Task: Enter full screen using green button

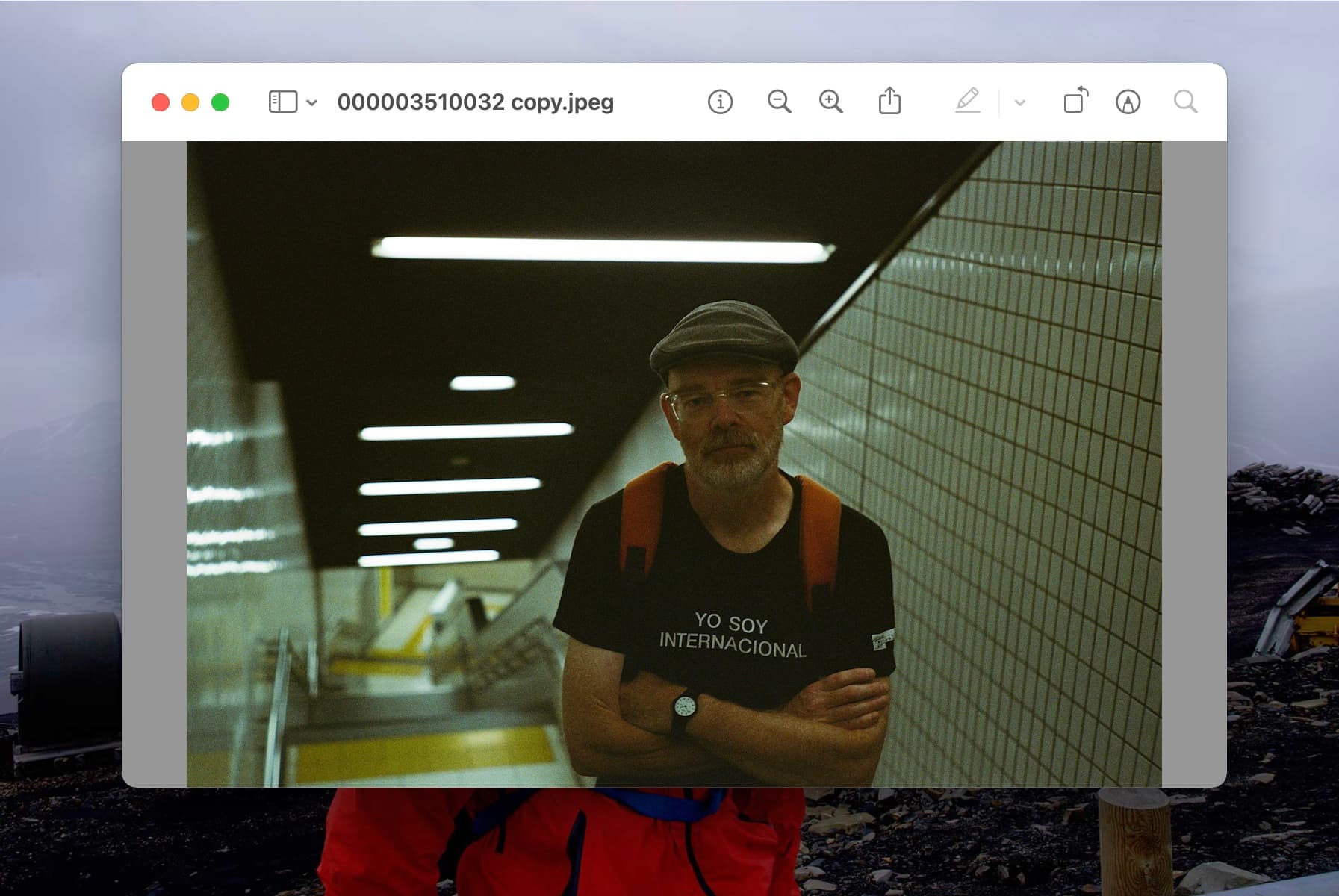Action: coord(220,102)
